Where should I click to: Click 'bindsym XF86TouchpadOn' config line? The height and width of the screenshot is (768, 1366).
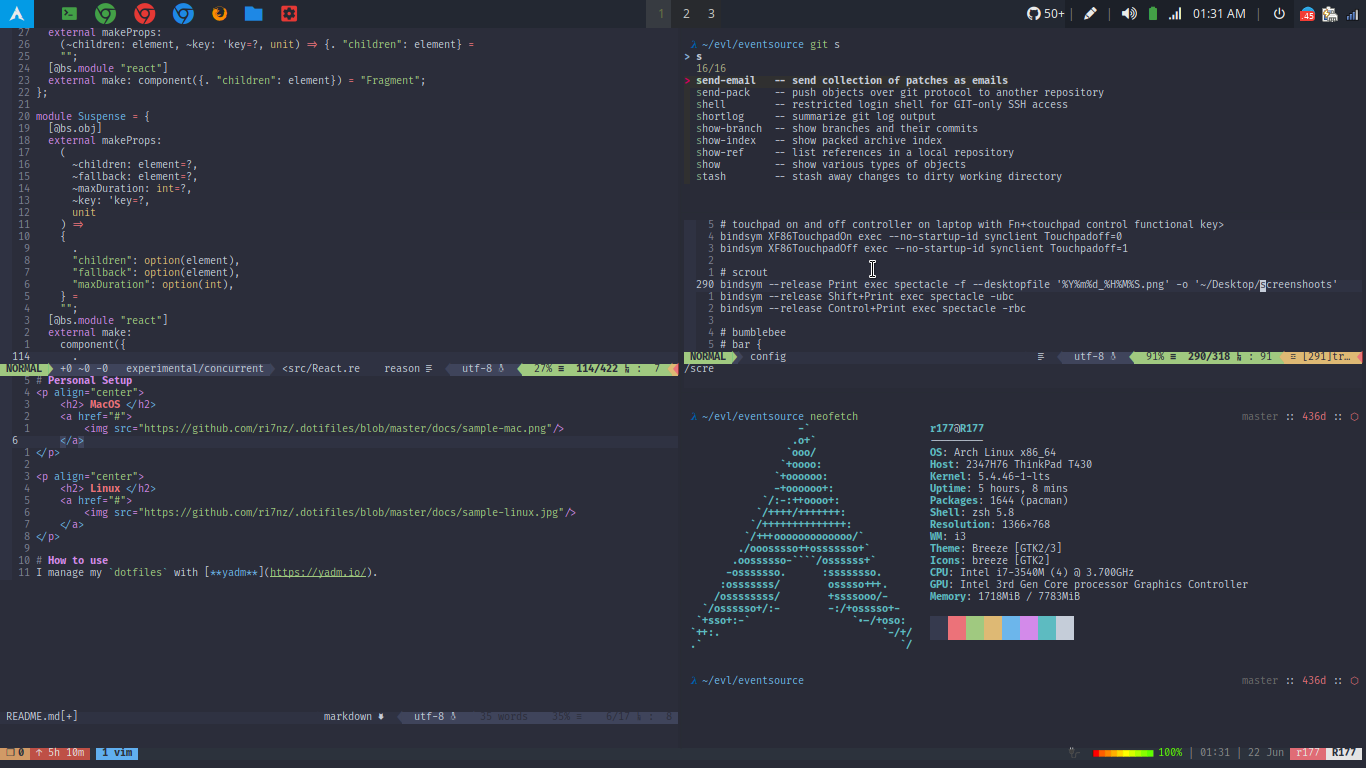tap(921, 236)
